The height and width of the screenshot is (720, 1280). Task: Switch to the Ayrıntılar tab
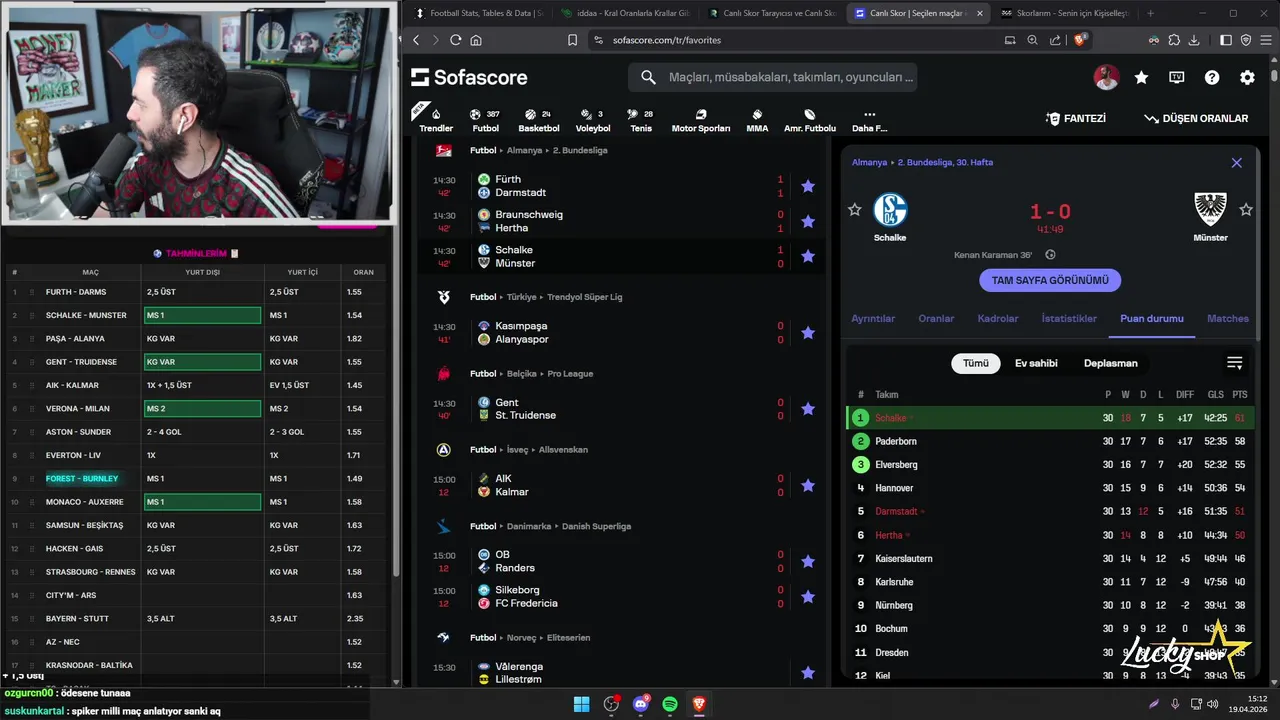[873, 319]
